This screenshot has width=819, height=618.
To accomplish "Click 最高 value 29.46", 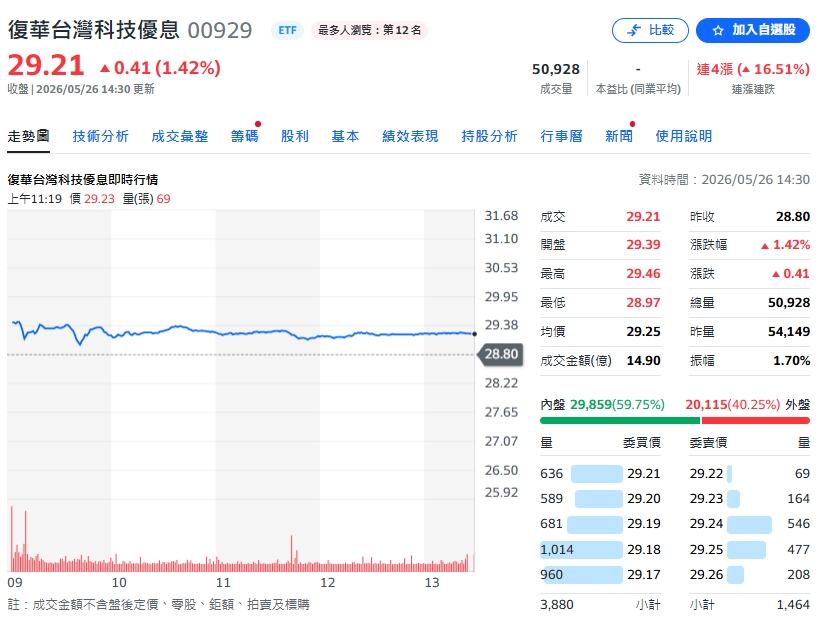I will [x=644, y=274].
